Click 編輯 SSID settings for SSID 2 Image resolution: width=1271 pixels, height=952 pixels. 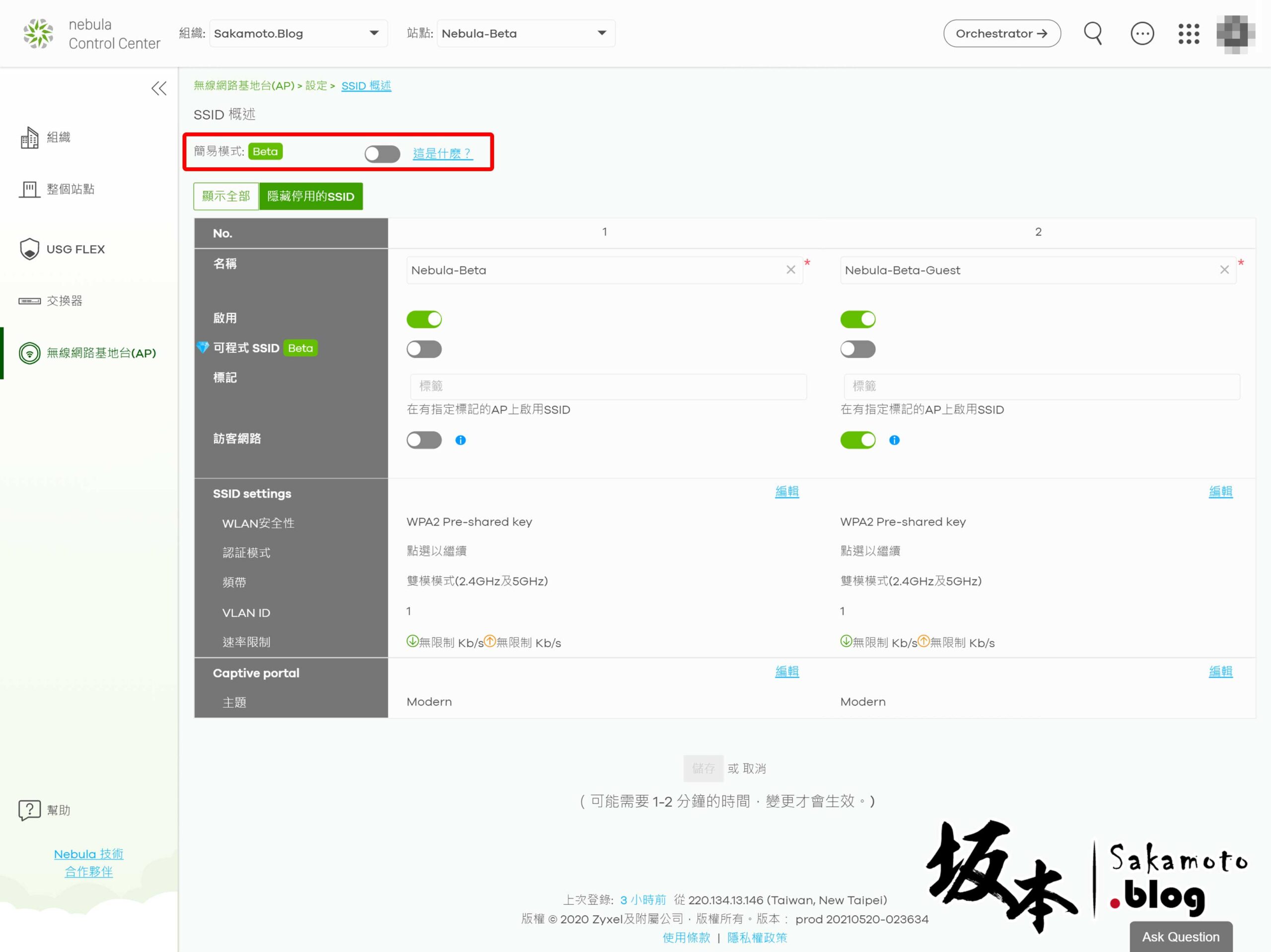click(x=1220, y=491)
